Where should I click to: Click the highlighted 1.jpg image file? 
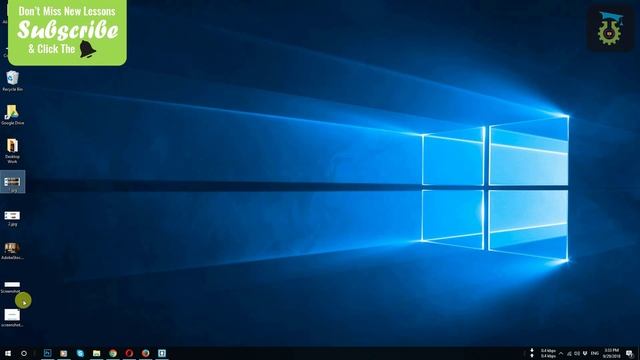[x=12, y=182]
